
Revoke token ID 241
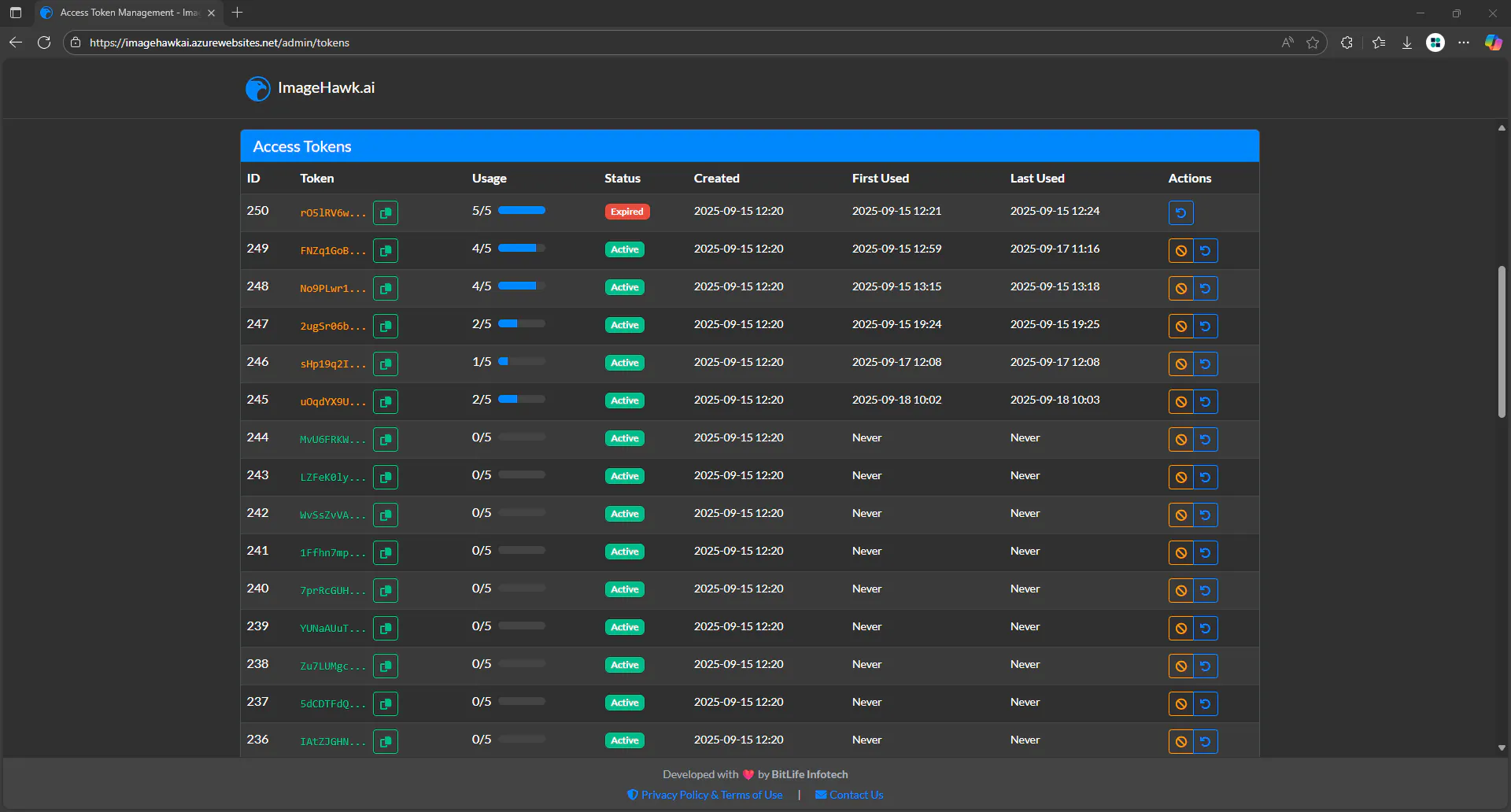(1180, 552)
